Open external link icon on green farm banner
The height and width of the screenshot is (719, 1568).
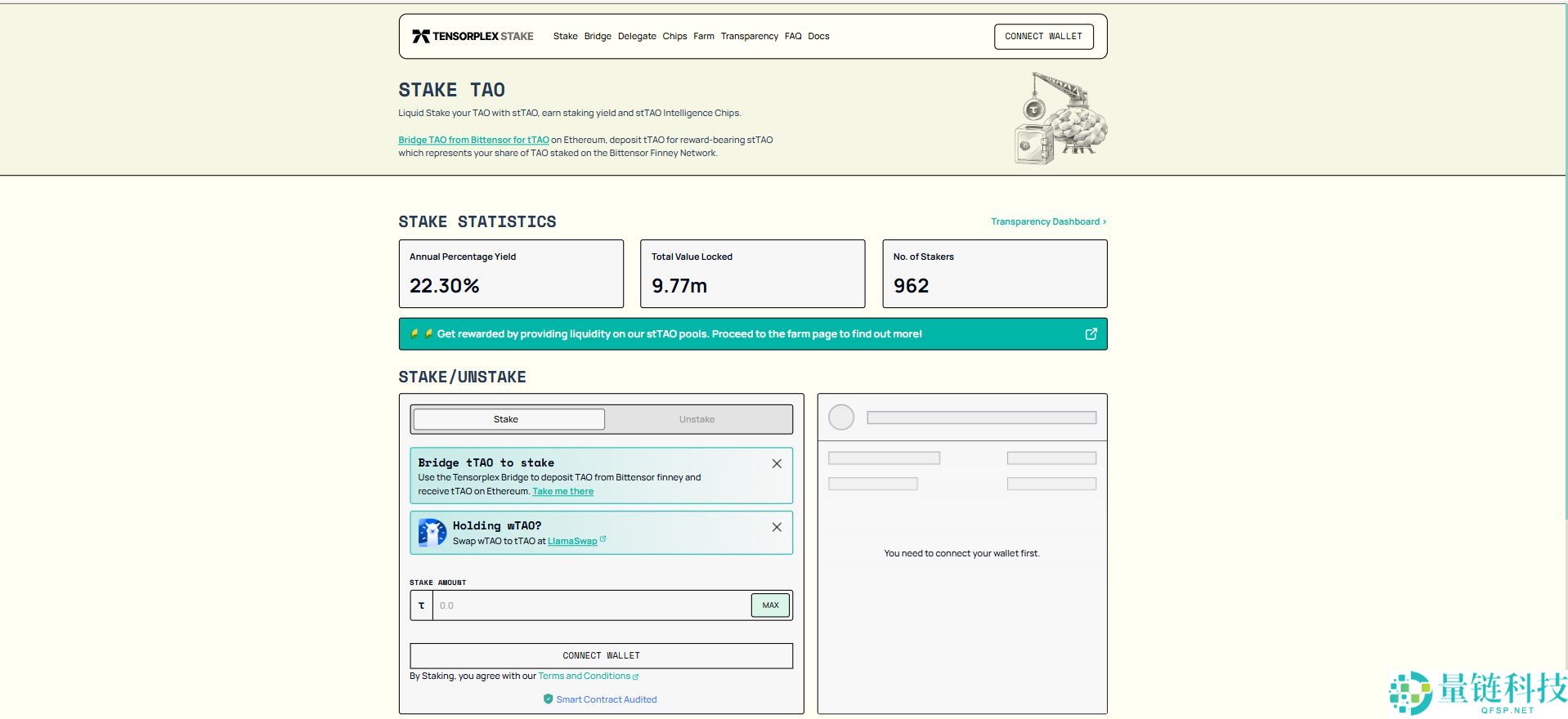click(1091, 334)
